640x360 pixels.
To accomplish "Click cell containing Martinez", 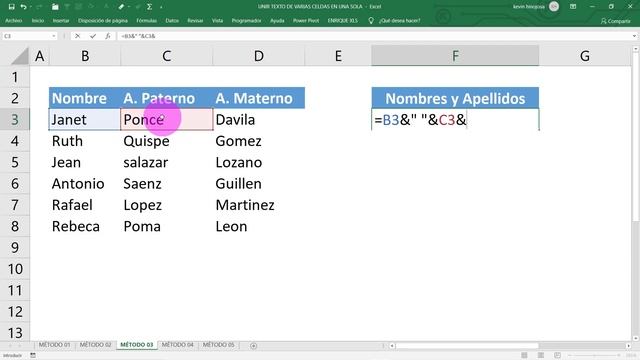I will point(259,205).
